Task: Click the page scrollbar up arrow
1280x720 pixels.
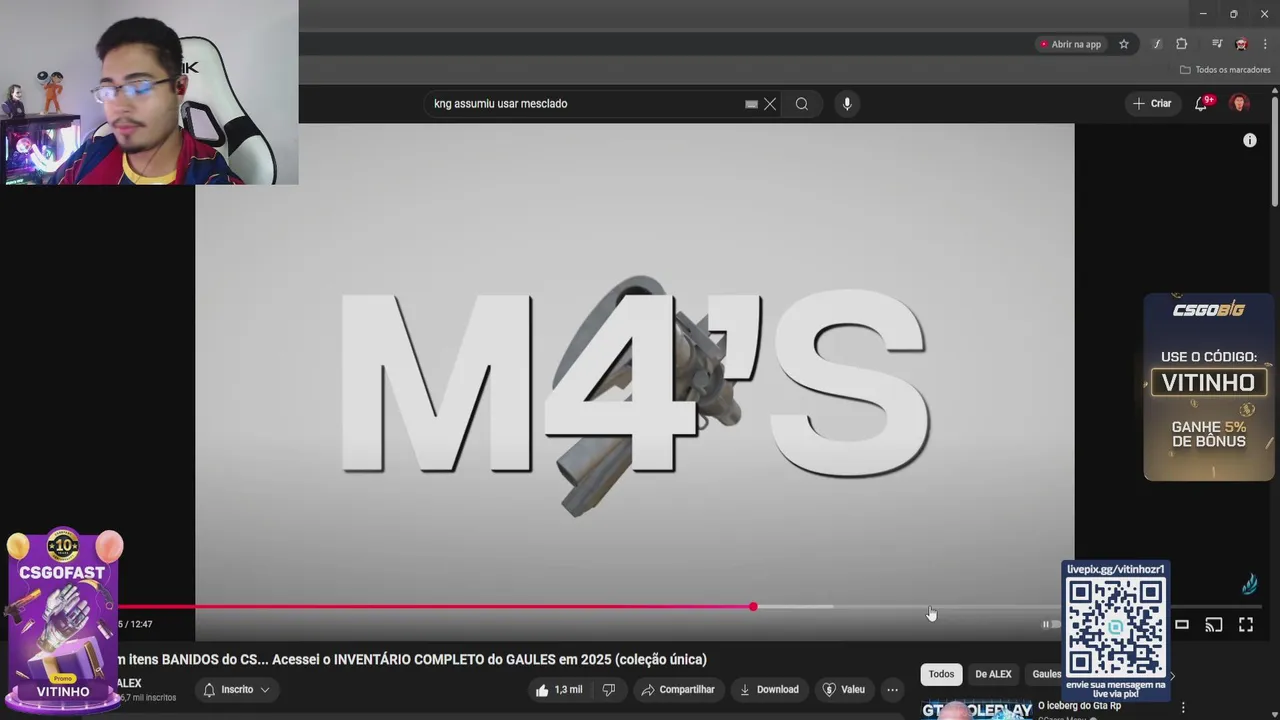Action: (1274, 93)
